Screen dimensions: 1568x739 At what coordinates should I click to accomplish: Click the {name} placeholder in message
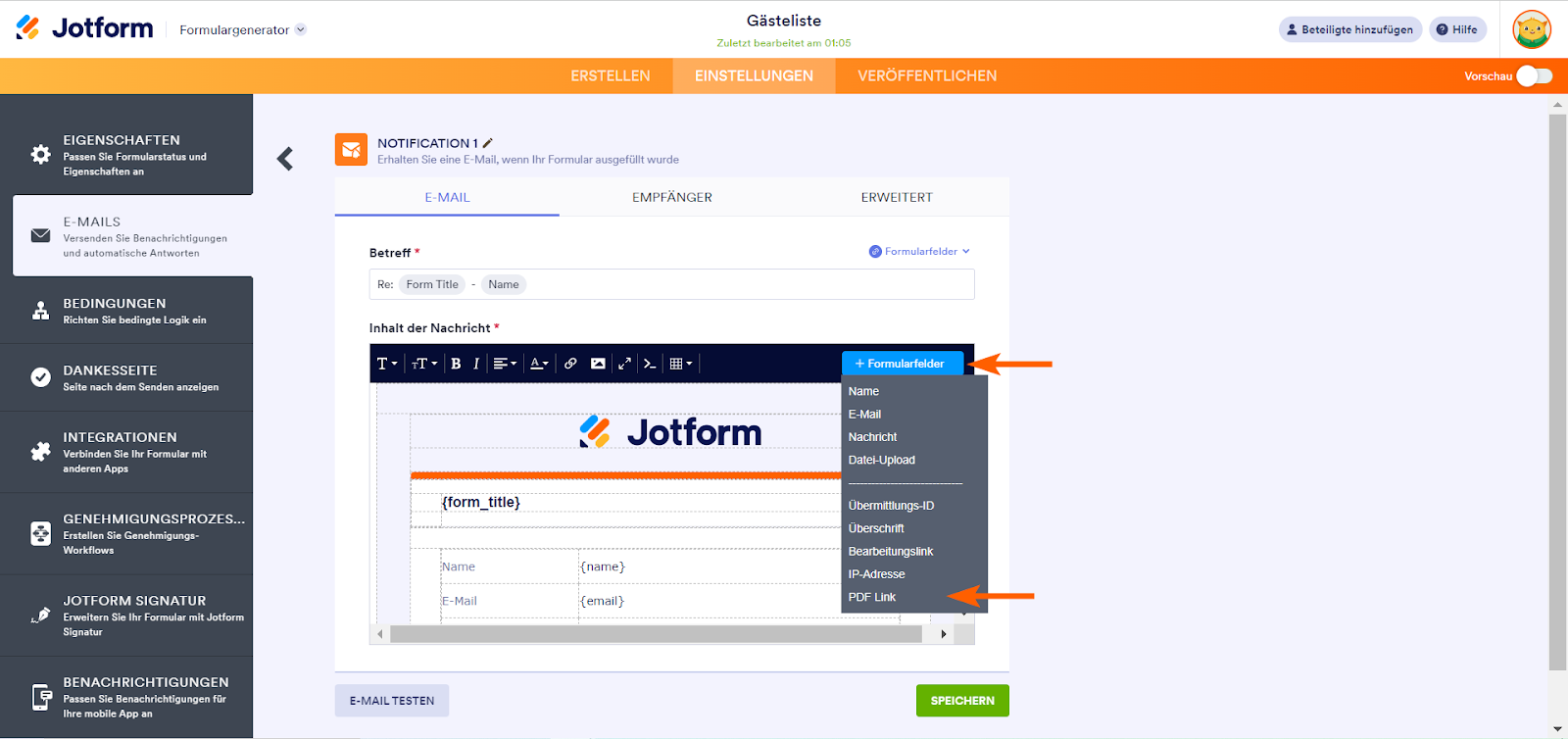(x=603, y=567)
